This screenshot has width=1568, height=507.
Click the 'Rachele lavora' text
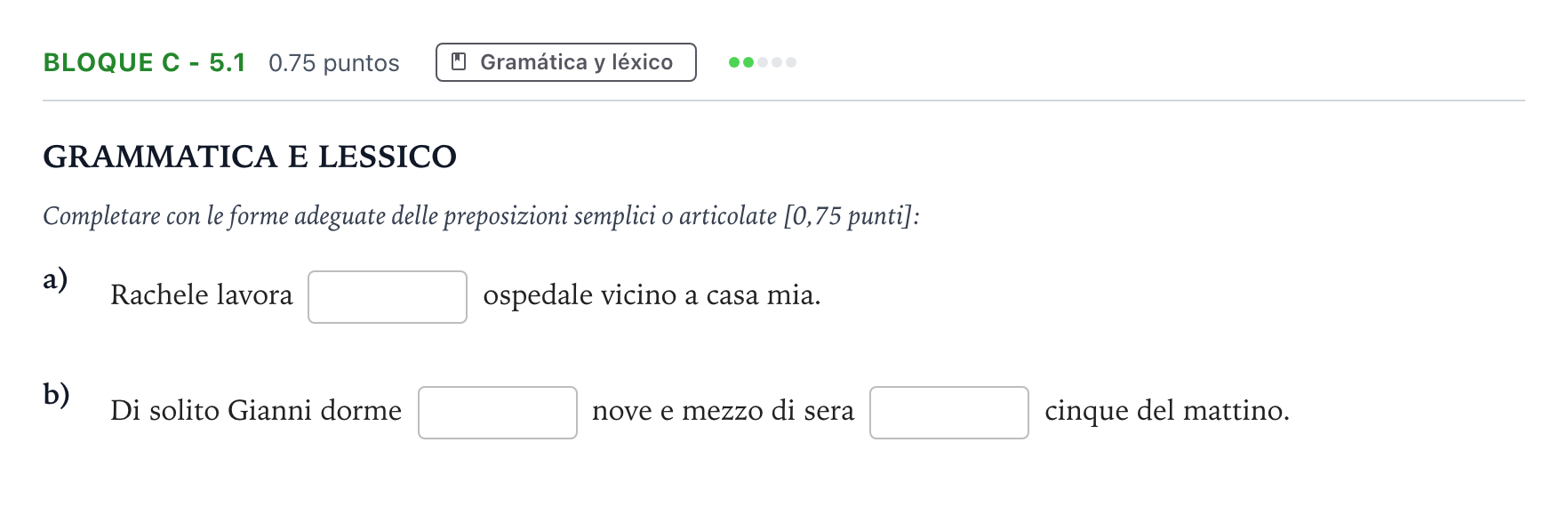202,295
